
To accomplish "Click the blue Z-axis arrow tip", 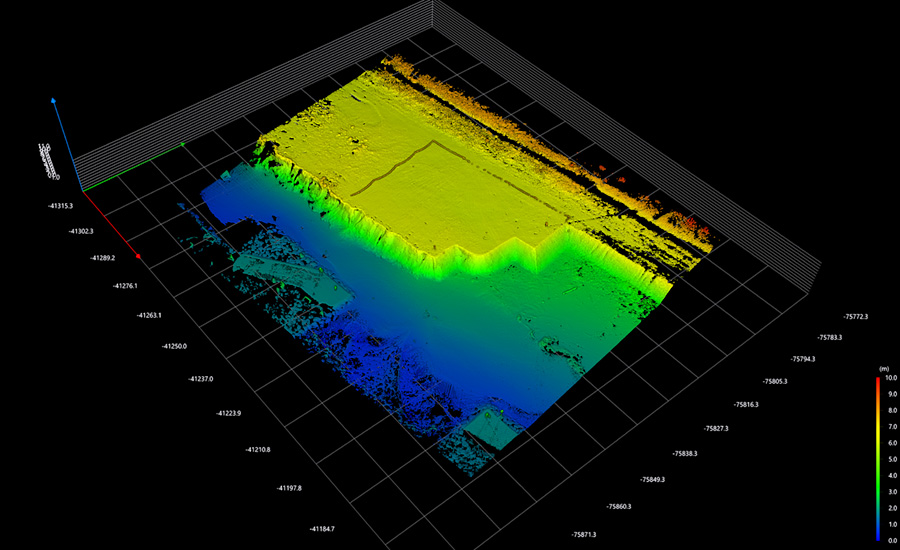I will click(53, 101).
